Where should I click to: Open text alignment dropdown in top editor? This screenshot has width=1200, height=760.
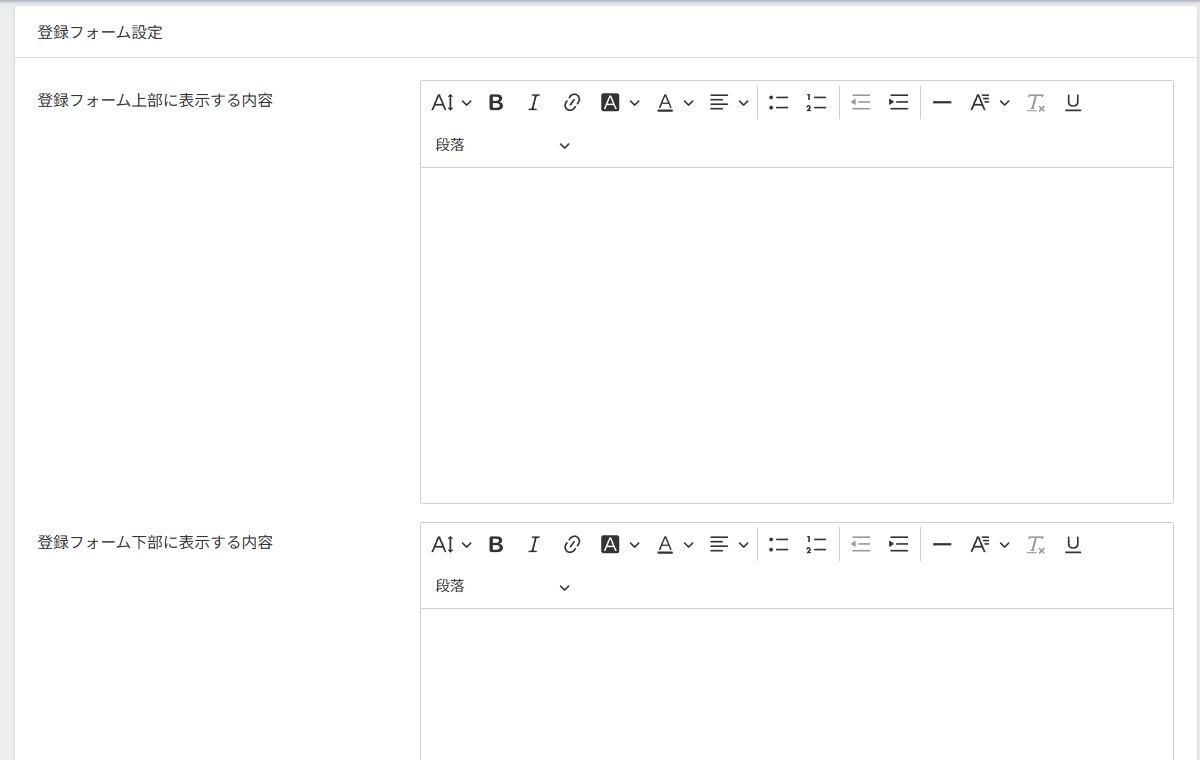(728, 102)
